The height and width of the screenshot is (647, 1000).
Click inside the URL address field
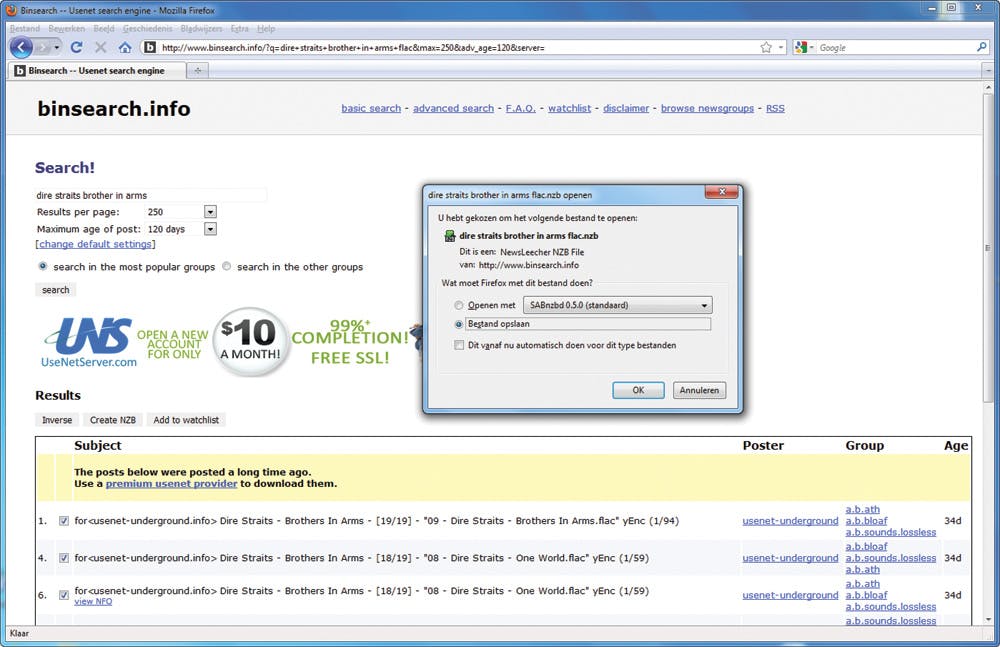(453, 47)
